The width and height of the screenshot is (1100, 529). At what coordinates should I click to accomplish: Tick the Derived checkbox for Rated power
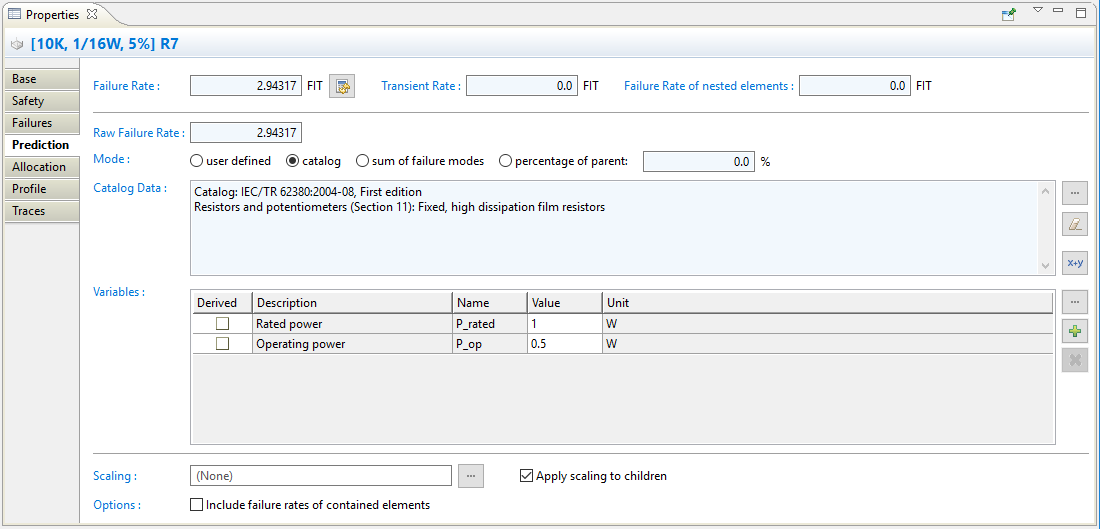coord(222,324)
